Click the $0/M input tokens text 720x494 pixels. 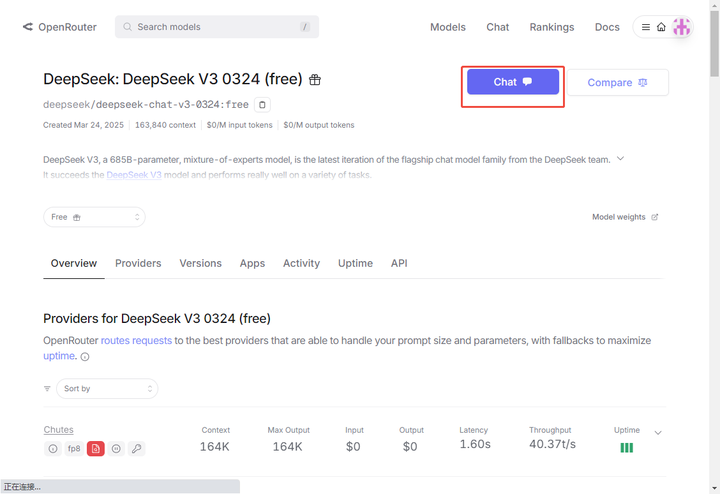[x=239, y=125]
